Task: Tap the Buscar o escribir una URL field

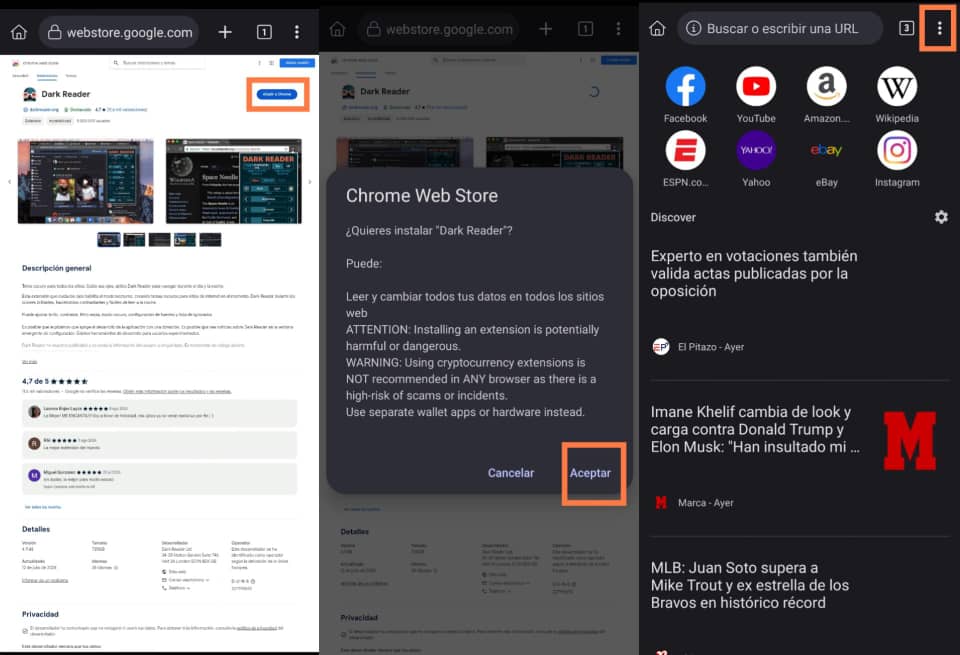Action: point(779,28)
